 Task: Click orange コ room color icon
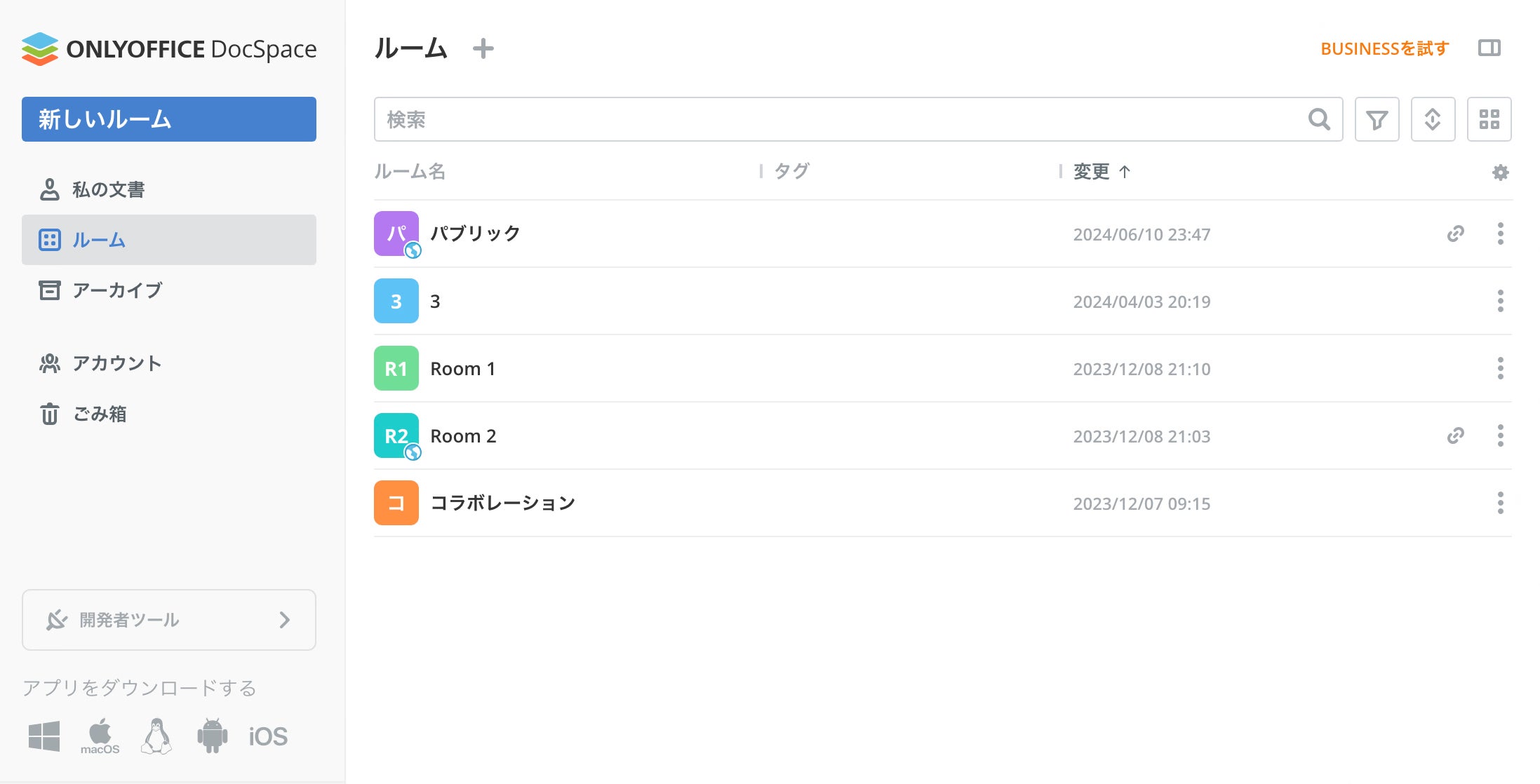point(396,503)
